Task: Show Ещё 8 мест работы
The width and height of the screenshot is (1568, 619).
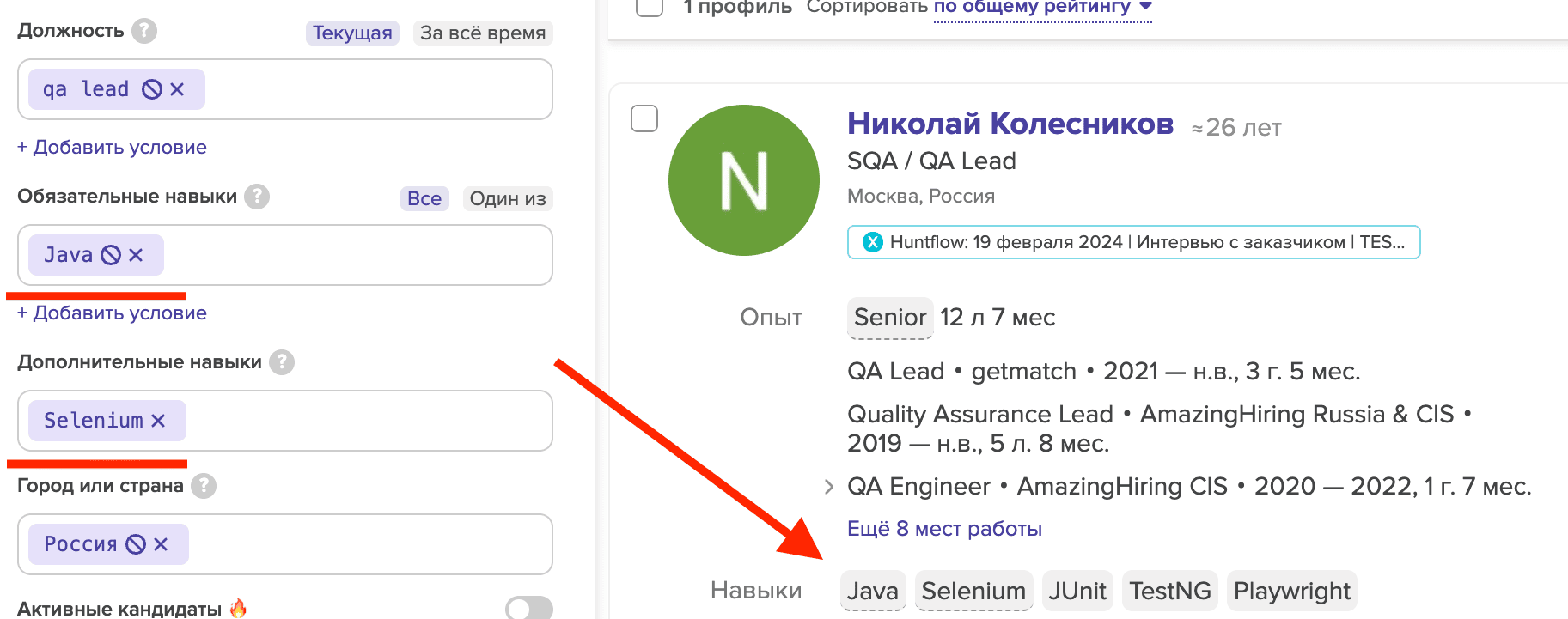Action: pos(944,529)
